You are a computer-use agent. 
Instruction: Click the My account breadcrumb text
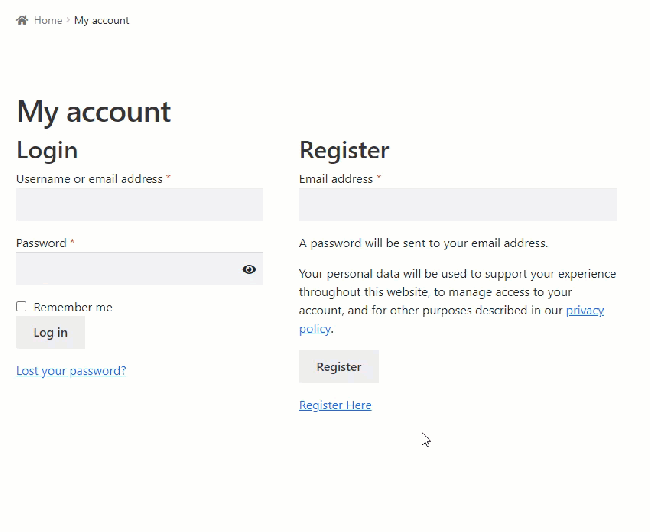coord(102,20)
